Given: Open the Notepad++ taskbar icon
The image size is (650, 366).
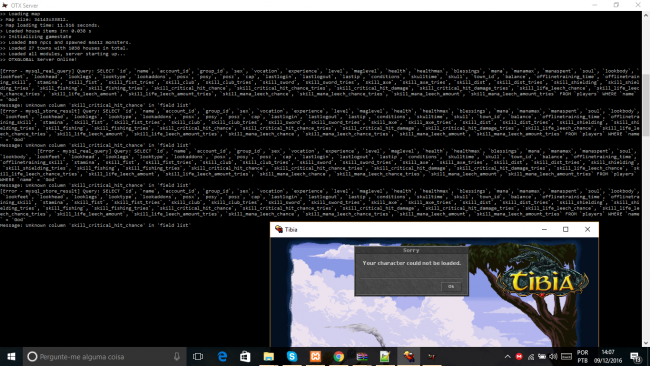Looking at the screenshot, I should [x=385, y=356].
